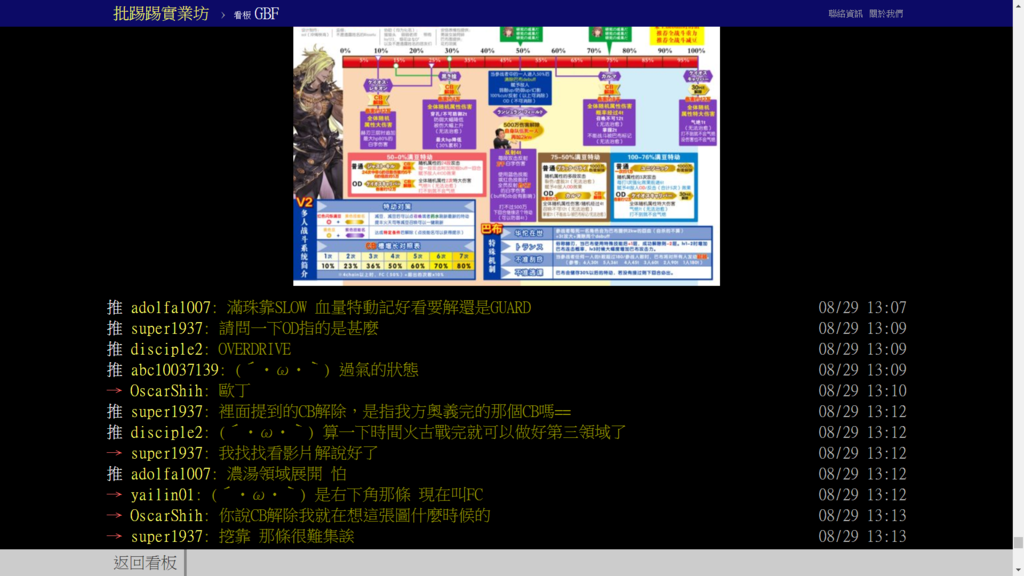Click username yailin01
The height and width of the screenshot is (576, 1024).
[x=163, y=495]
